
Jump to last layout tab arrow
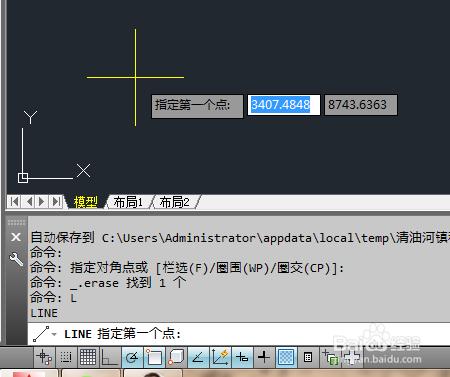click(56, 202)
